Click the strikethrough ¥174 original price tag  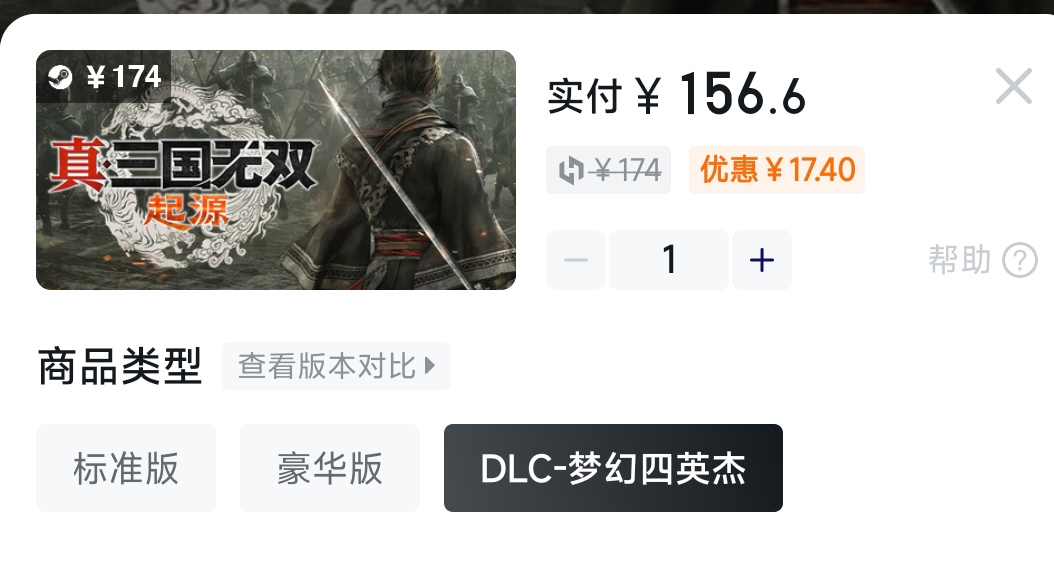click(608, 170)
